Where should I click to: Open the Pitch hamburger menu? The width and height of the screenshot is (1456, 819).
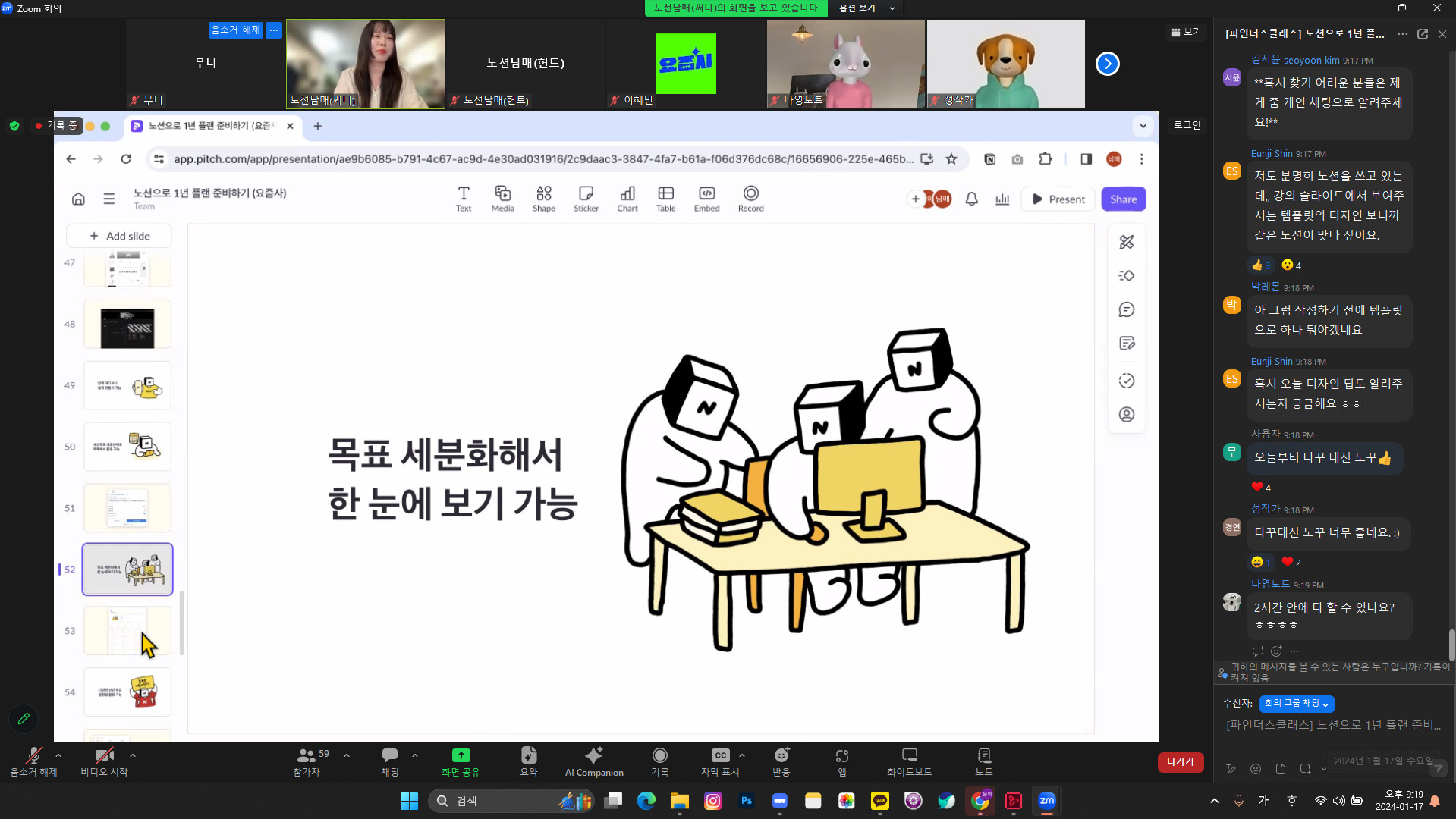(x=109, y=199)
